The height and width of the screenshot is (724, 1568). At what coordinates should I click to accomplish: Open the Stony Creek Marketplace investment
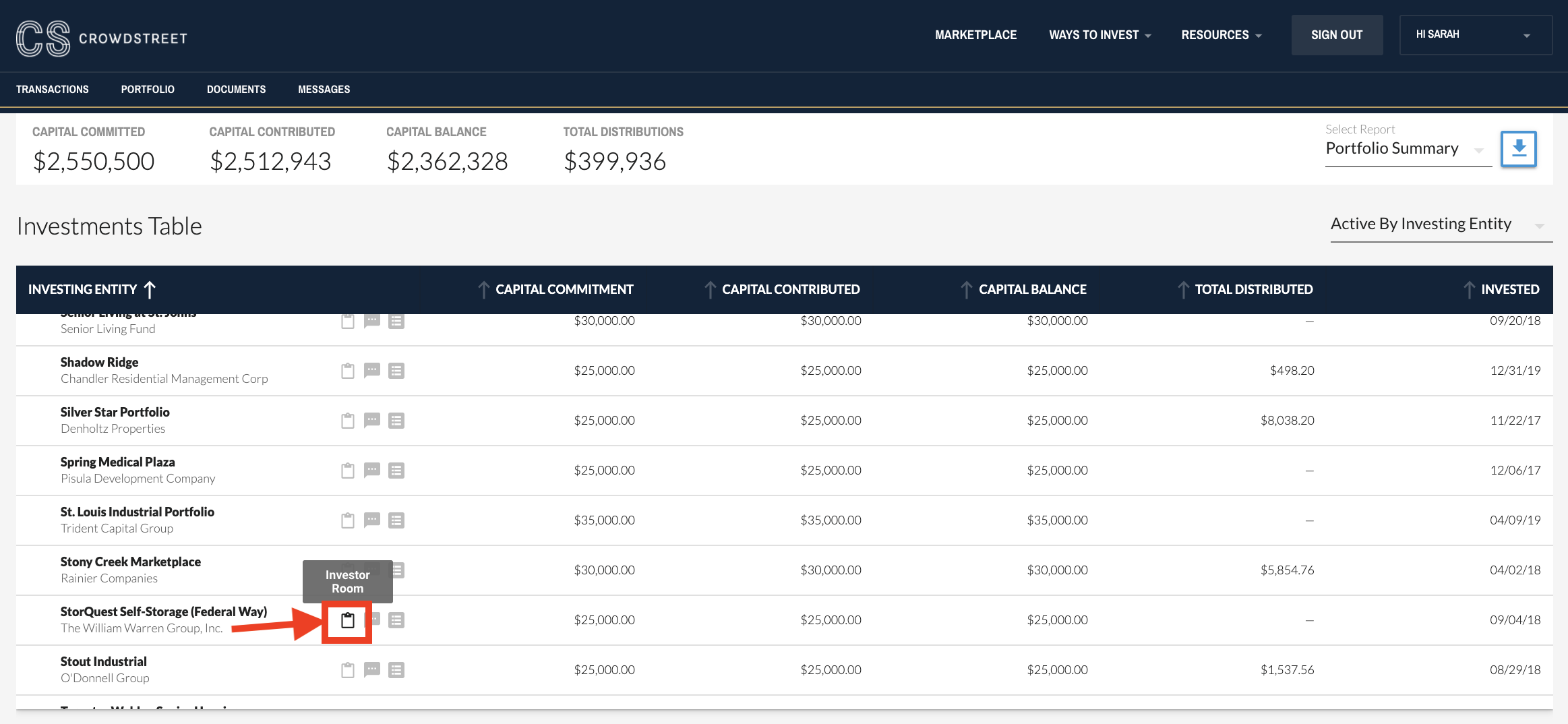point(131,562)
